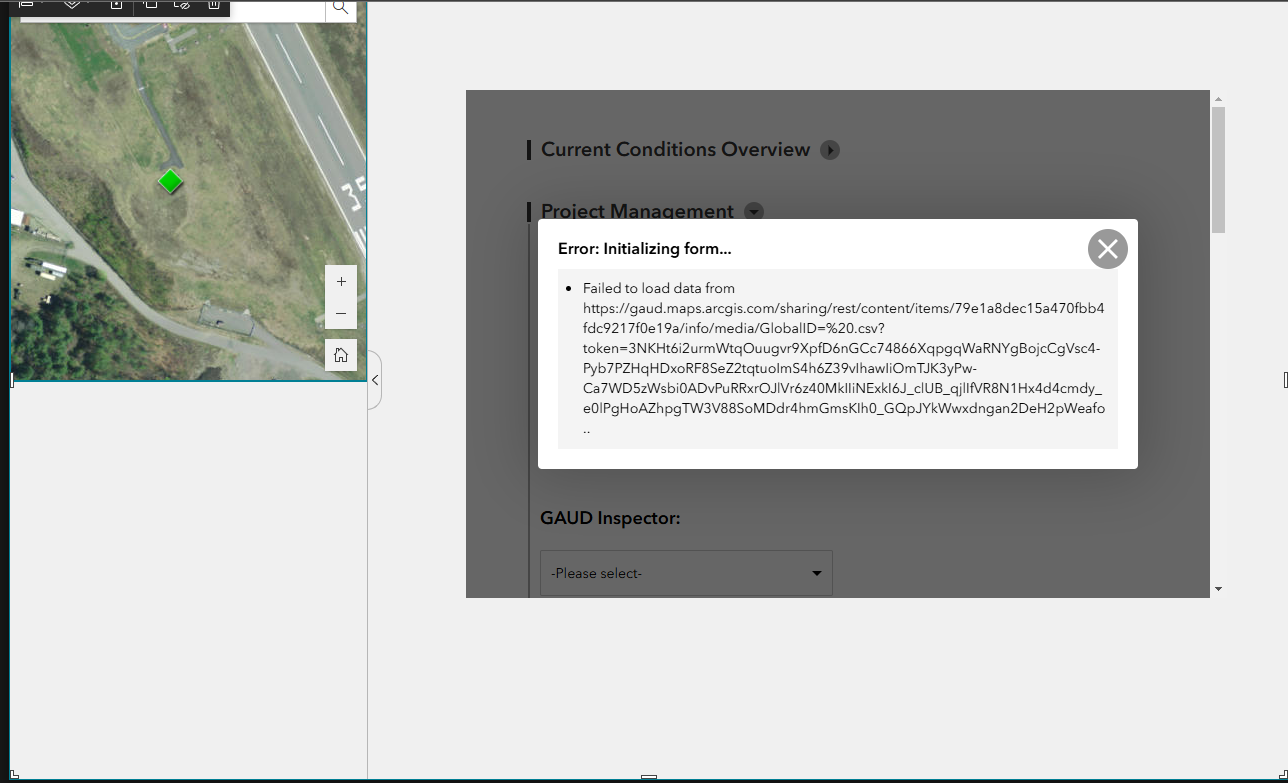Image resolution: width=1288 pixels, height=783 pixels.
Task: Zoom in using the plus control
Action: click(x=341, y=281)
